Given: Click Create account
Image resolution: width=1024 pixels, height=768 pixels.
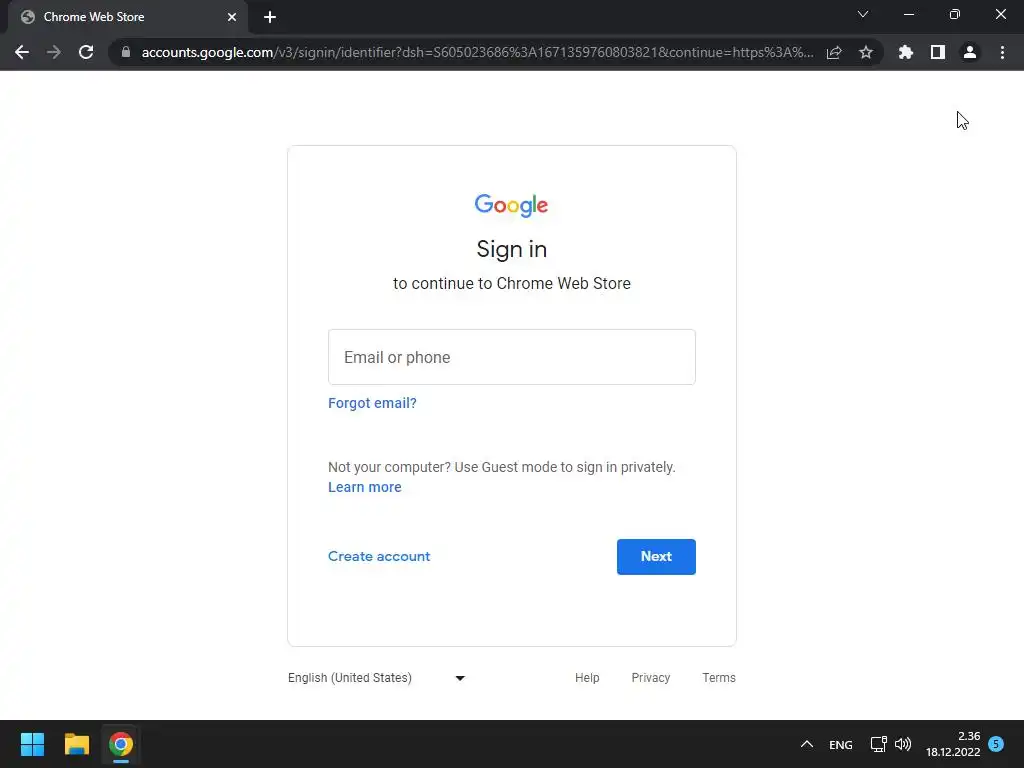Looking at the screenshot, I should (379, 556).
